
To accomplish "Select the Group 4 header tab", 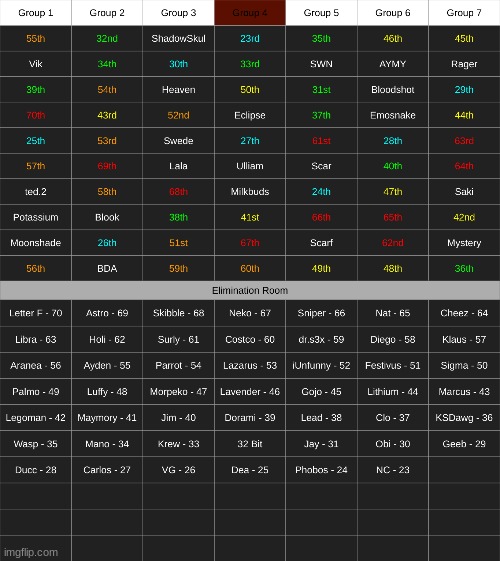I will [250, 13].
